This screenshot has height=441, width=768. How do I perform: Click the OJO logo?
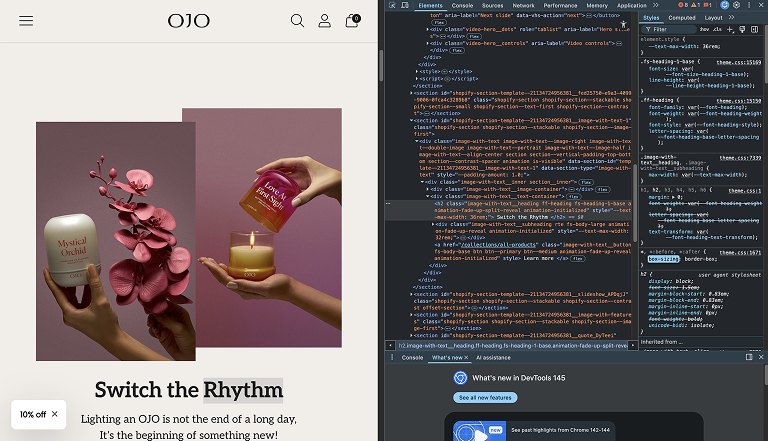[189, 21]
